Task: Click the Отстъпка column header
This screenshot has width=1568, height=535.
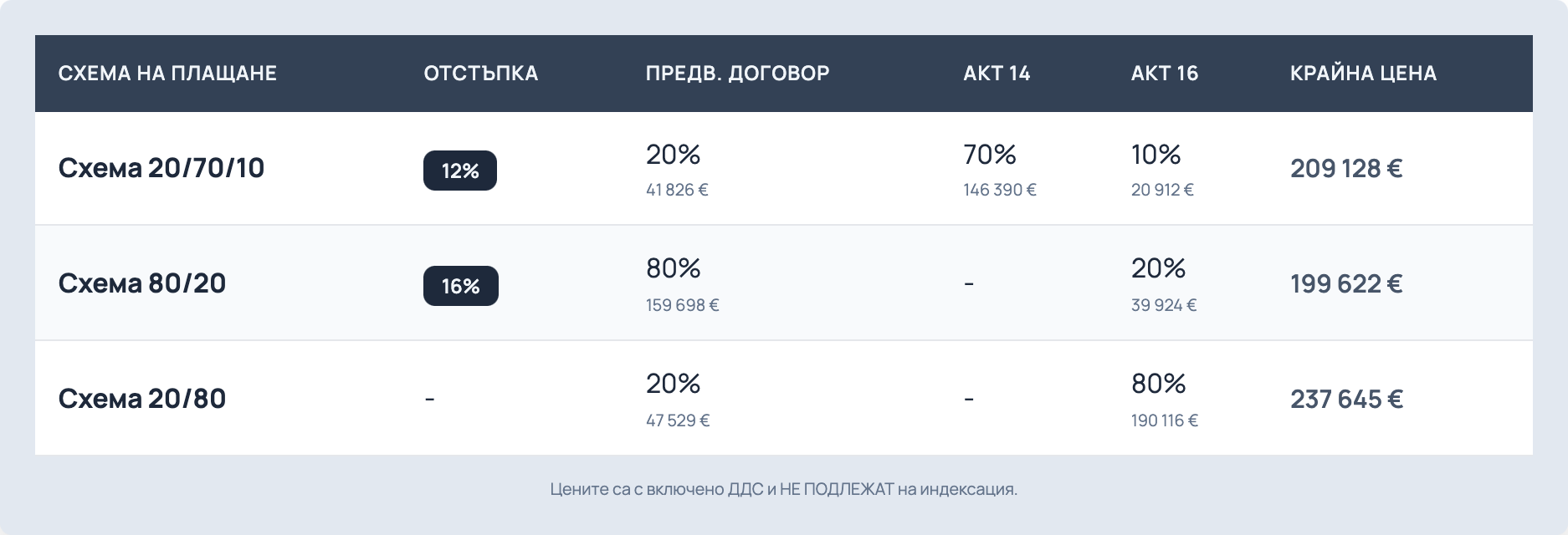Action: 481,74
